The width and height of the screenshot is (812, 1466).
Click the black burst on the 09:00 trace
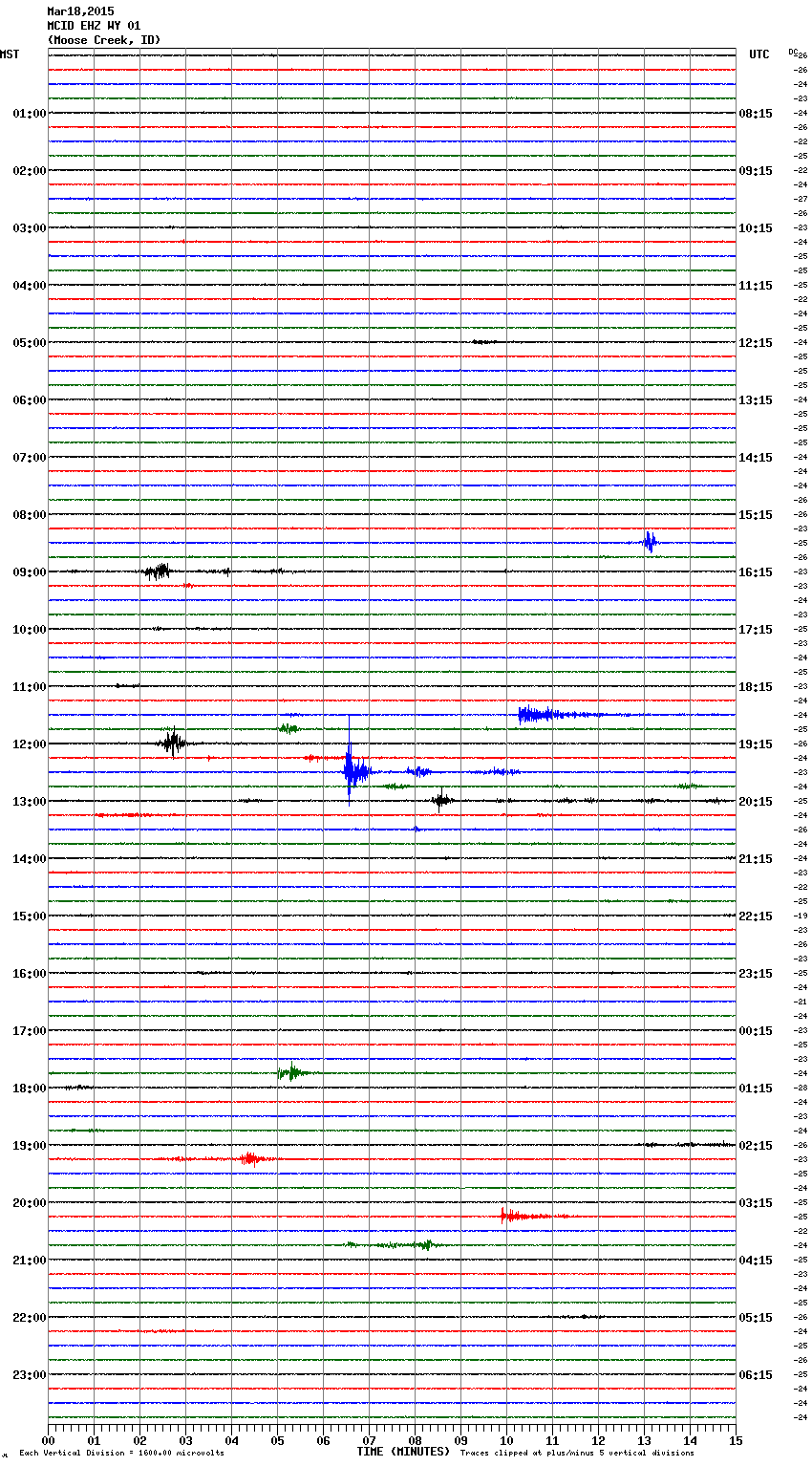[159, 571]
